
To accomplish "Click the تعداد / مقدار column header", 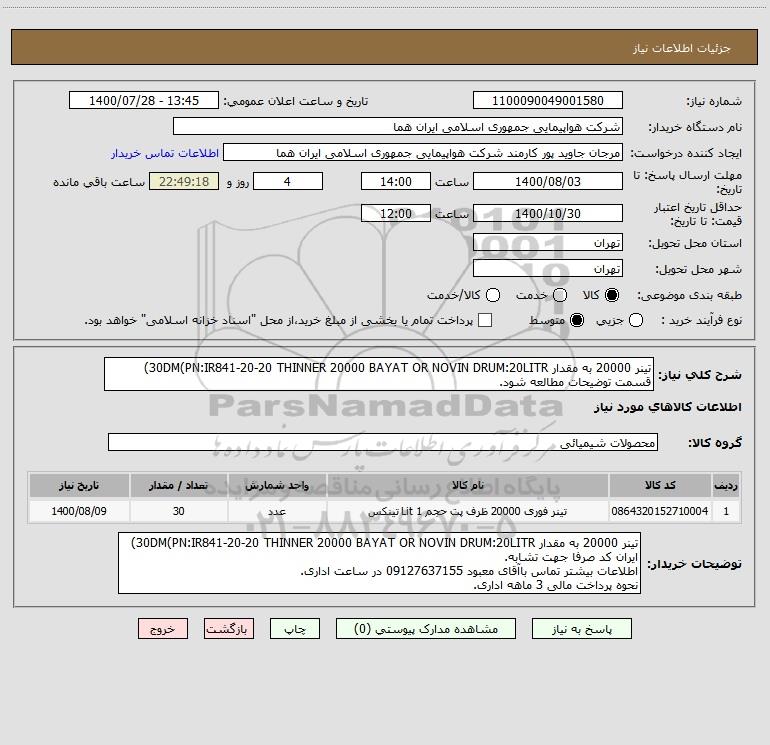I will [178, 485].
